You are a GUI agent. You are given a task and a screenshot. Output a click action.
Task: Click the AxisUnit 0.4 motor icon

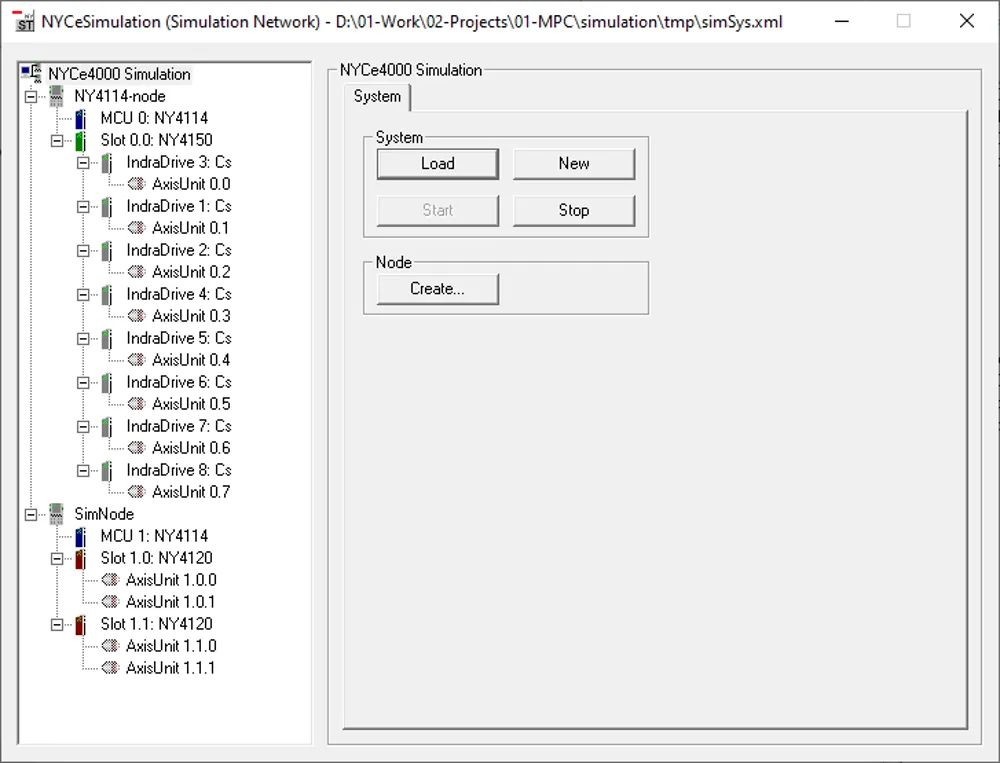click(x=136, y=360)
